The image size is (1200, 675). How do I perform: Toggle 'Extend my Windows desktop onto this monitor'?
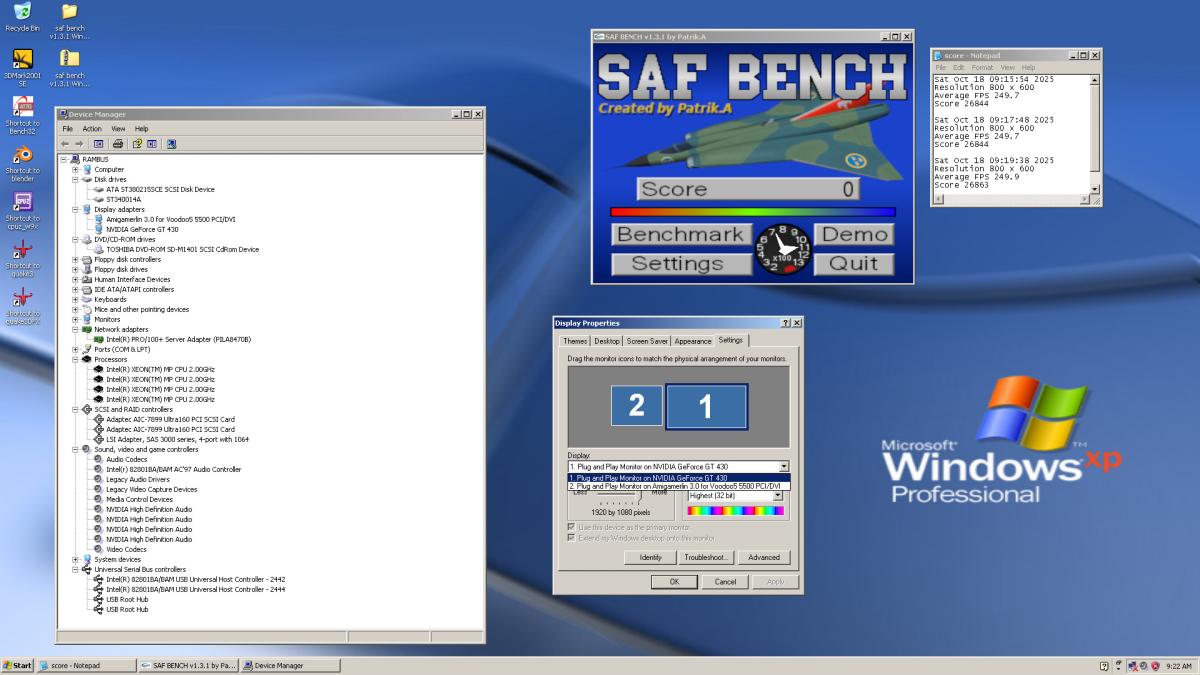572,537
